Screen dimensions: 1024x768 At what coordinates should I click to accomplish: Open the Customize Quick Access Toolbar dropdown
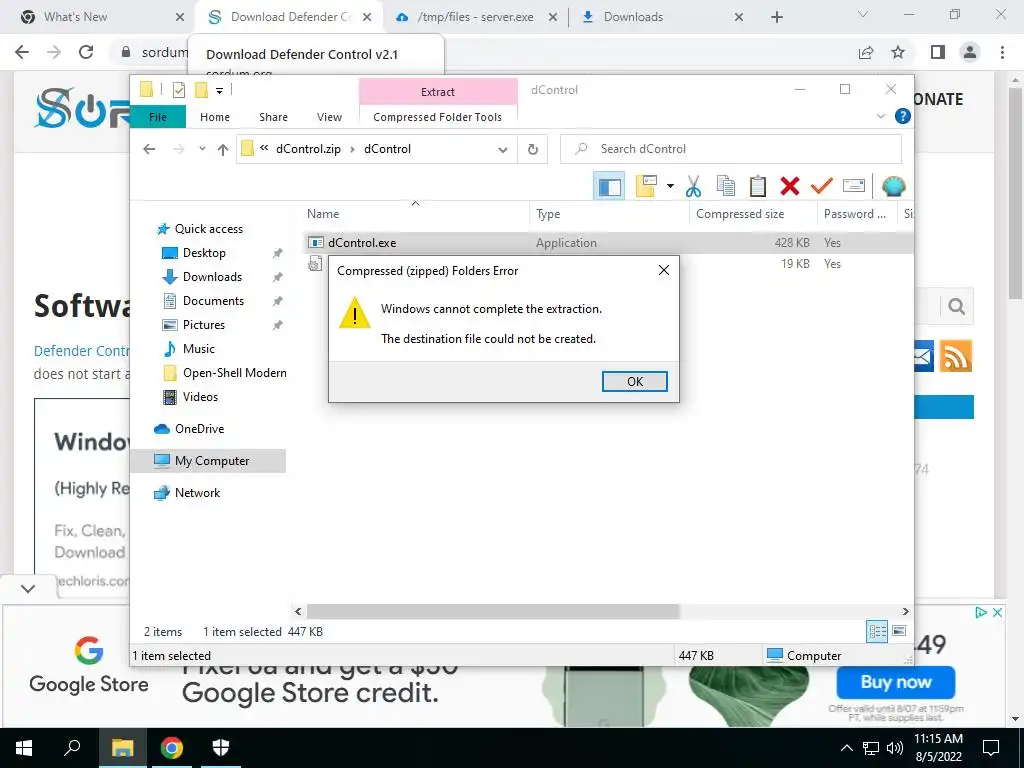[219, 91]
